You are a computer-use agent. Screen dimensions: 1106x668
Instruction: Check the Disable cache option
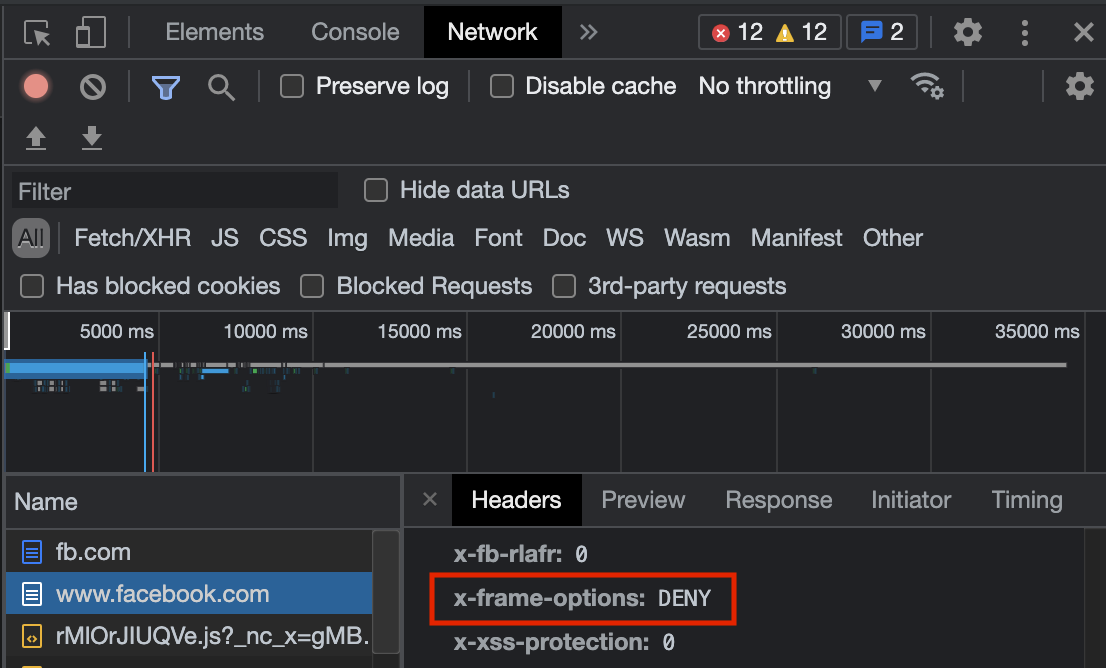[x=502, y=86]
